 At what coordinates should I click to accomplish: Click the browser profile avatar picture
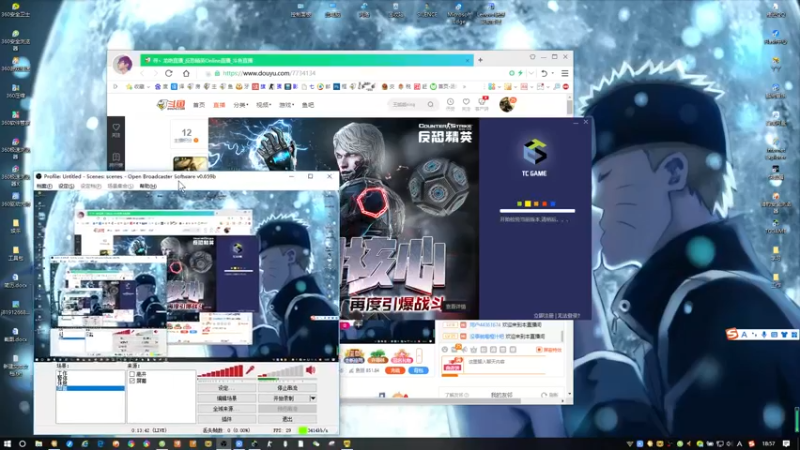(x=123, y=64)
